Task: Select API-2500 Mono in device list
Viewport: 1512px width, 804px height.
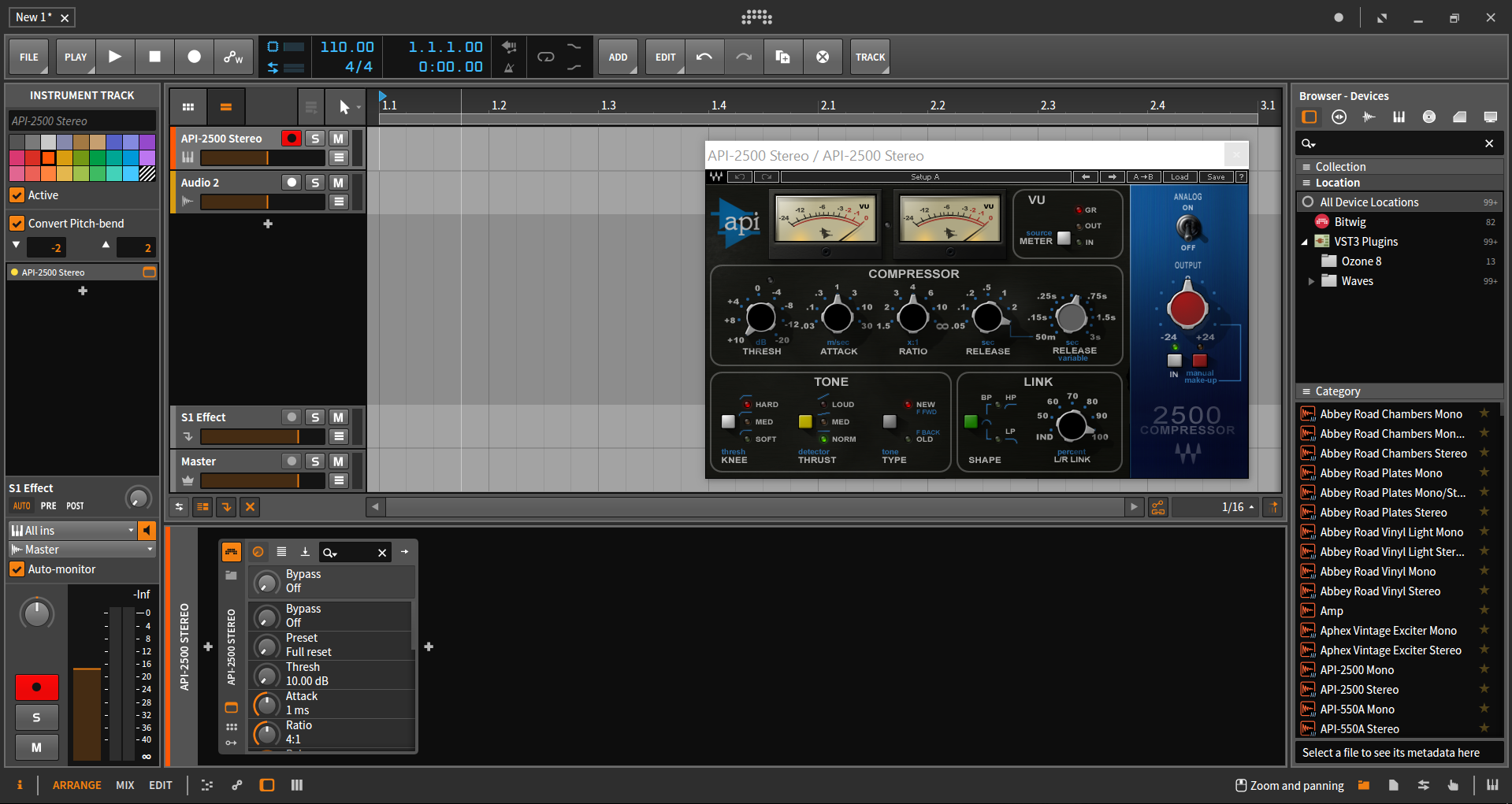Action: pyautogui.click(x=1357, y=670)
